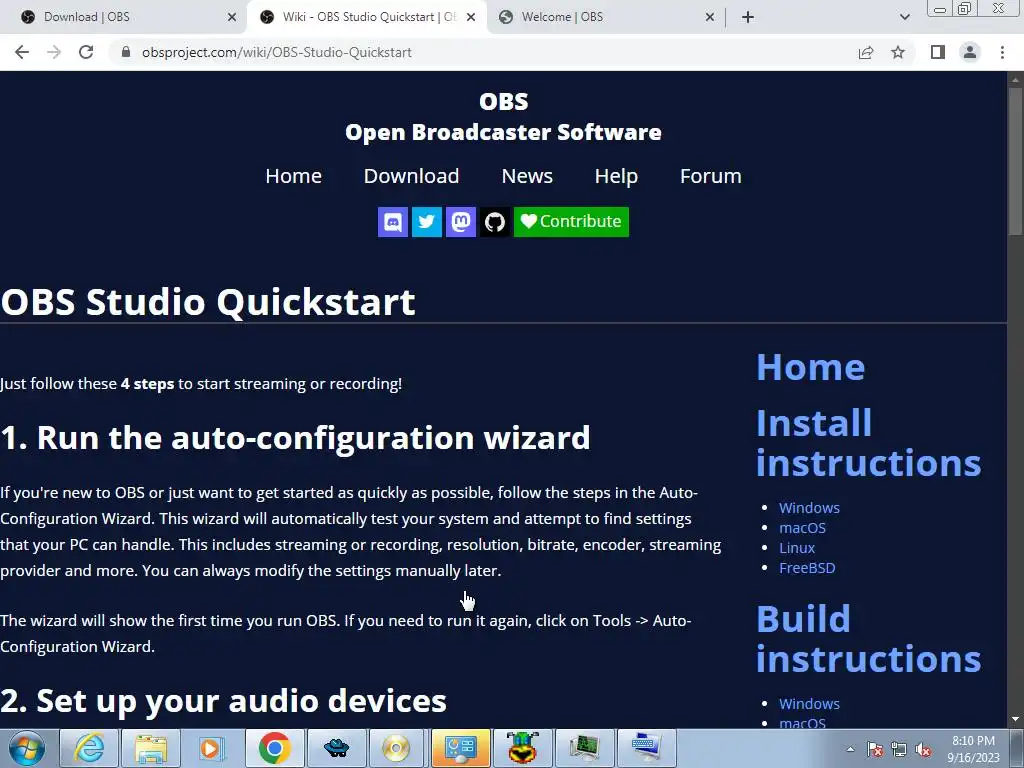Open Help in the site navigation
The width and height of the screenshot is (1024, 768).
(616, 176)
